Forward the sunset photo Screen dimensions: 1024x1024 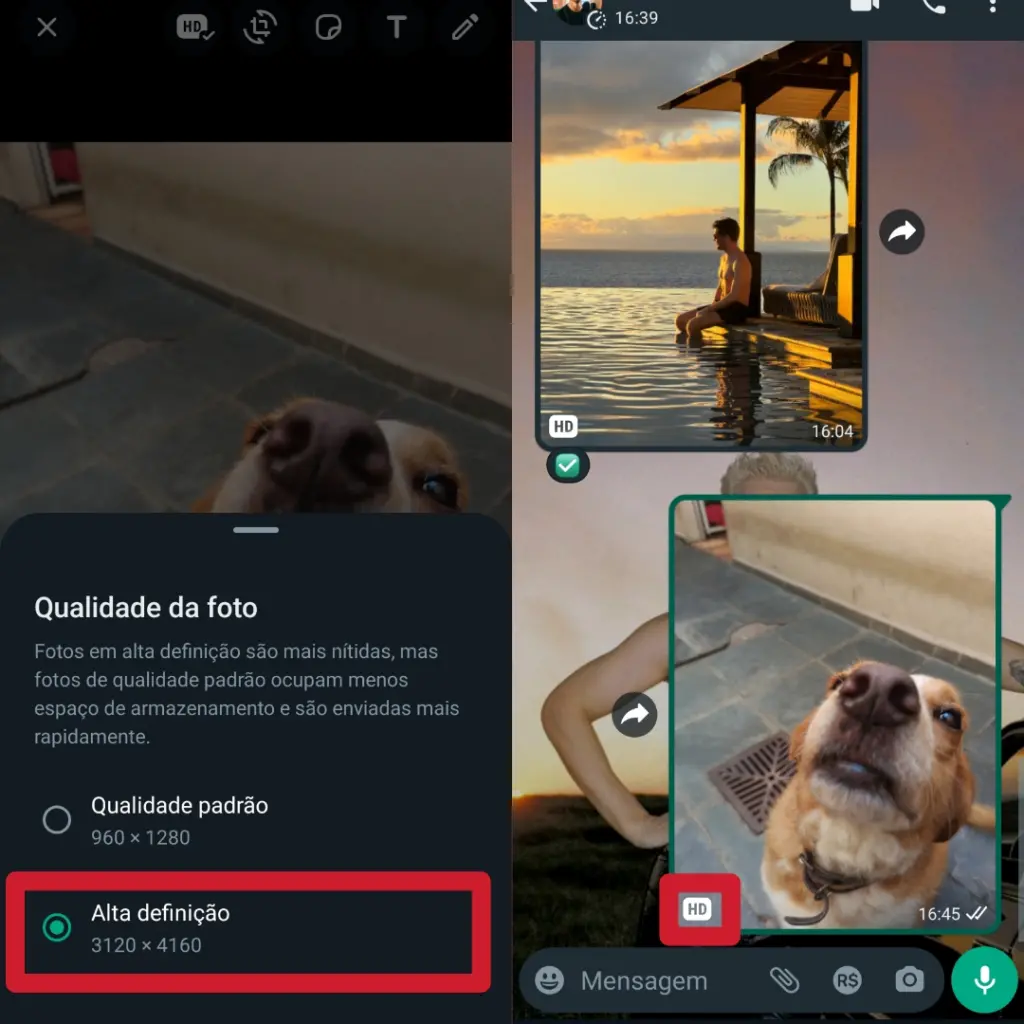(902, 232)
